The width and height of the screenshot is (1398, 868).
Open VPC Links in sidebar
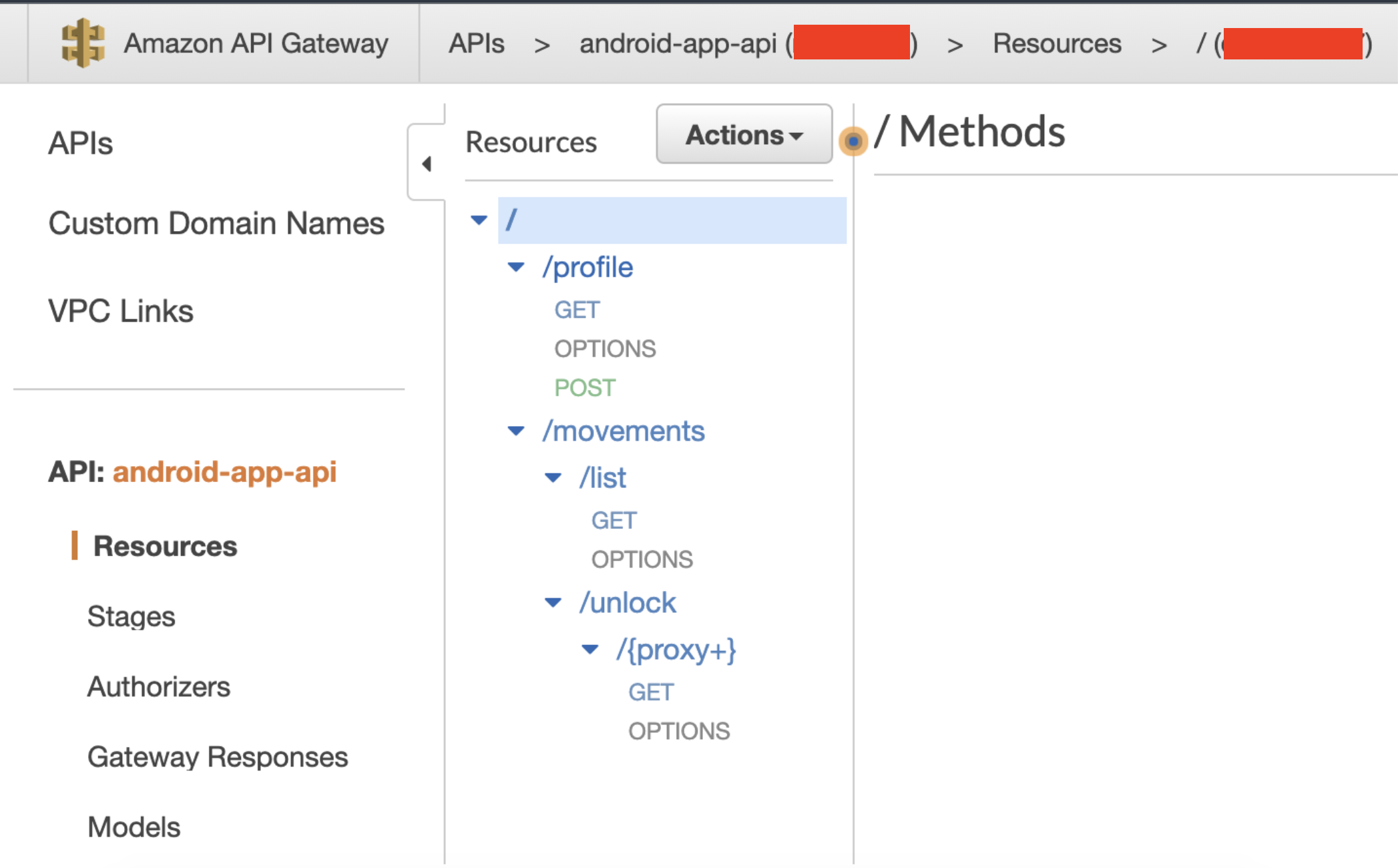pyautogui.click(x=121, y=310)
